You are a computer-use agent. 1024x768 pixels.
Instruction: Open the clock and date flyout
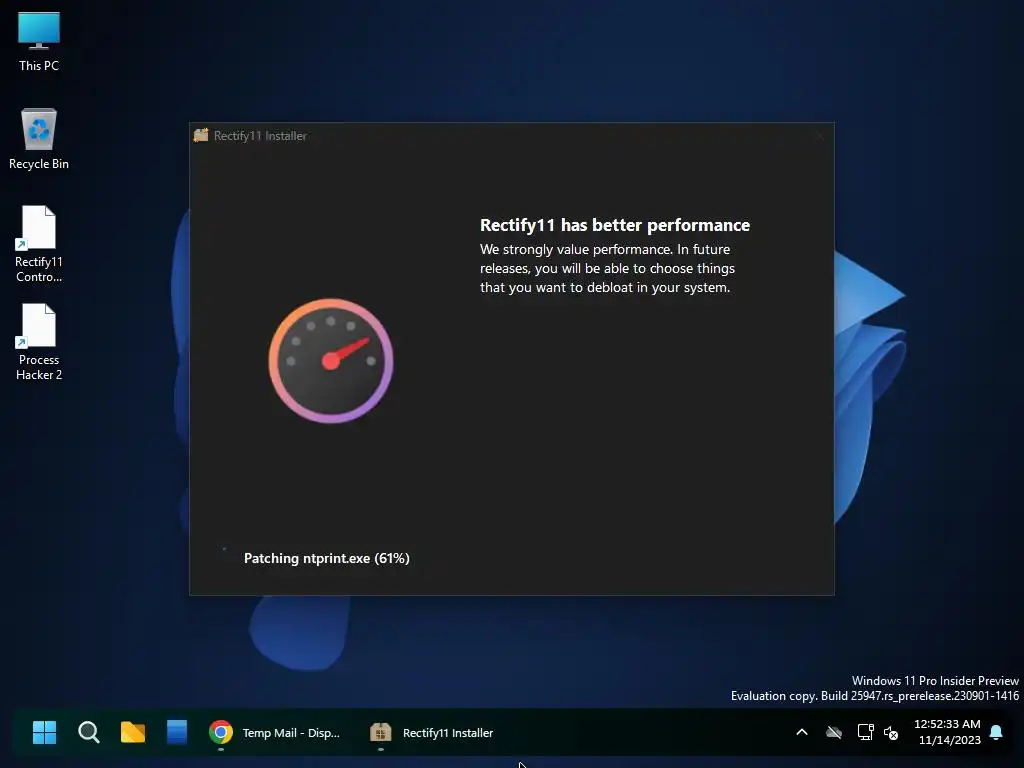(x=948, y=732)
